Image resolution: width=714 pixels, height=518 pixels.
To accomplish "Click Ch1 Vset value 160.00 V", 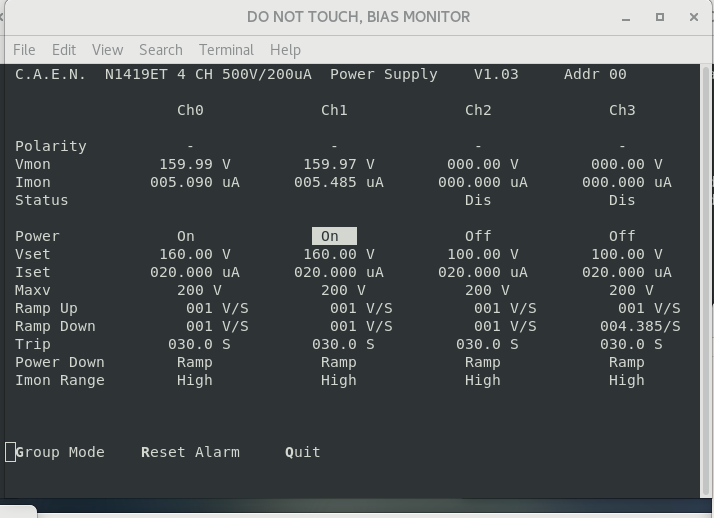I will 339,254.
